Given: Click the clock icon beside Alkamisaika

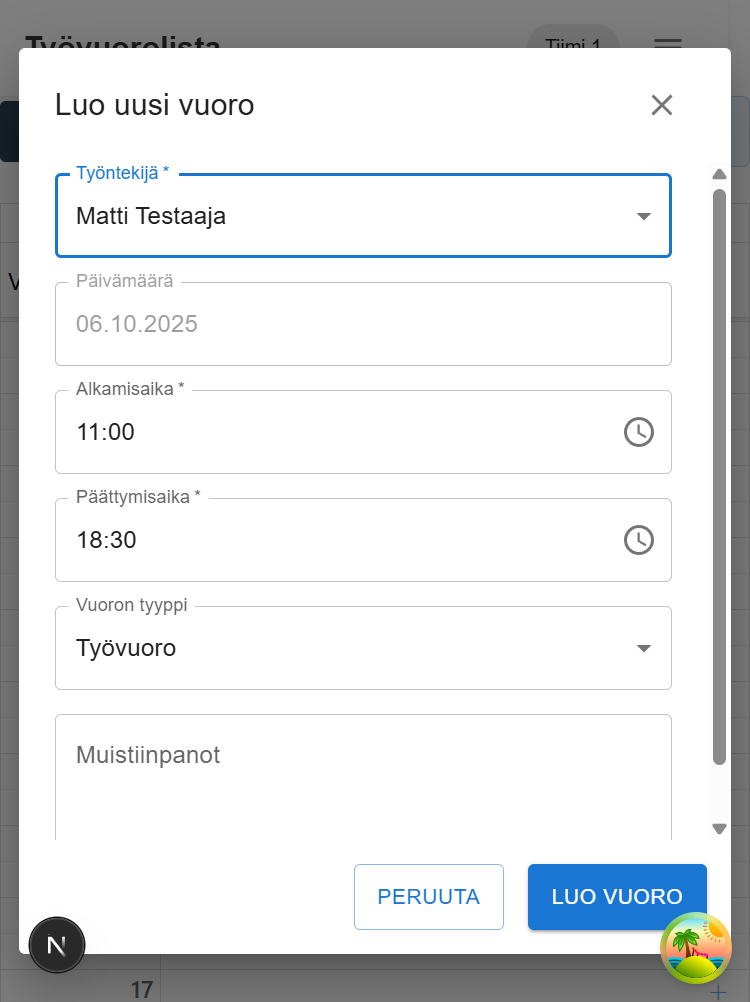Looking at the screenshot, I should pyautogui.click(x=638, y=432).
